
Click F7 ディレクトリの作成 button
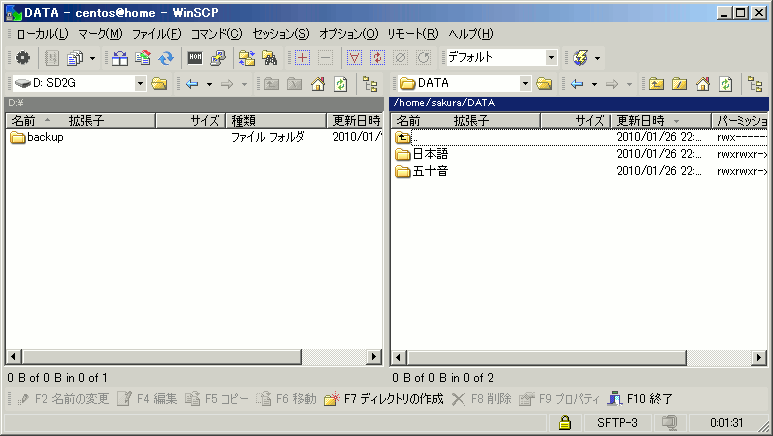pyautogui.click(x=384, y=398)
